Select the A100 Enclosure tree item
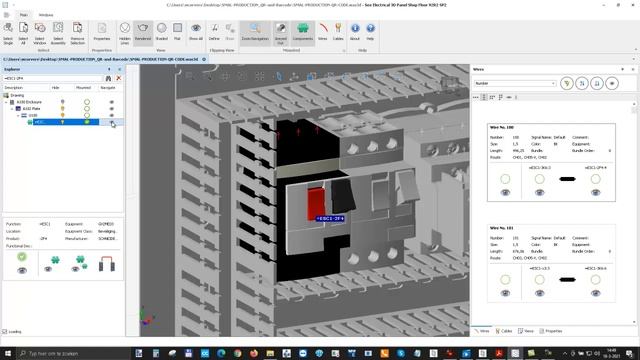 (29, 102)
